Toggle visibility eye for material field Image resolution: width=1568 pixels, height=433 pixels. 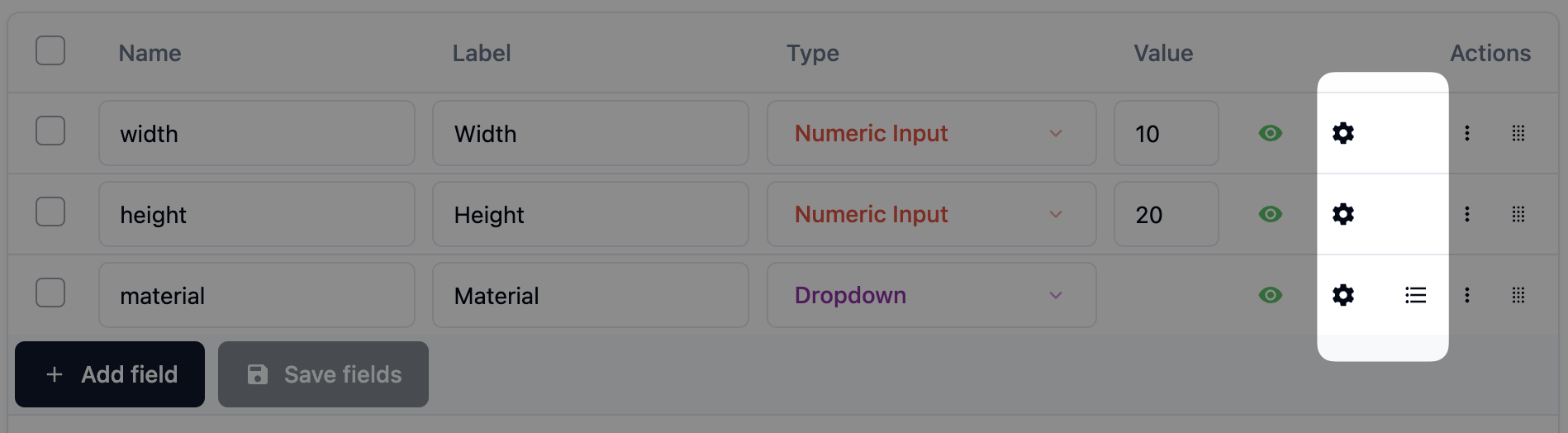(x=1271, y=295)
